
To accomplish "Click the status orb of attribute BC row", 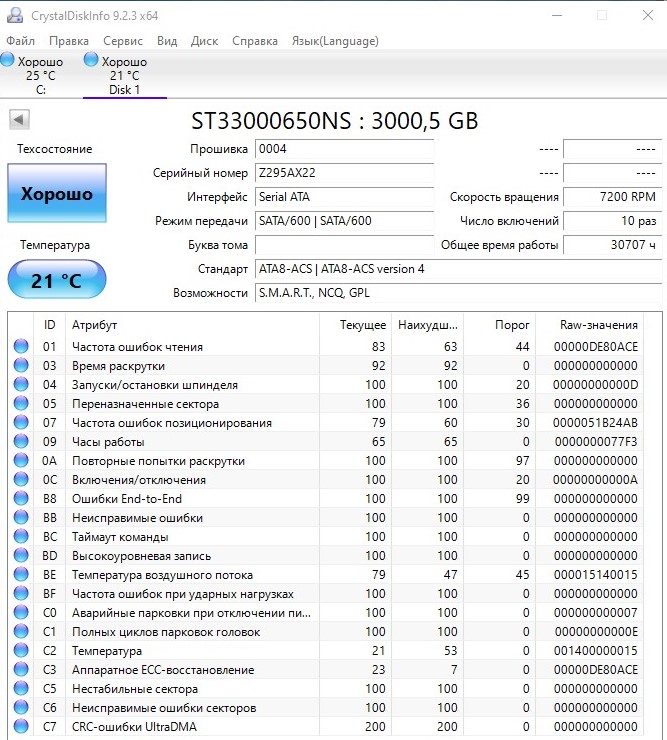I will click(21, 536).
